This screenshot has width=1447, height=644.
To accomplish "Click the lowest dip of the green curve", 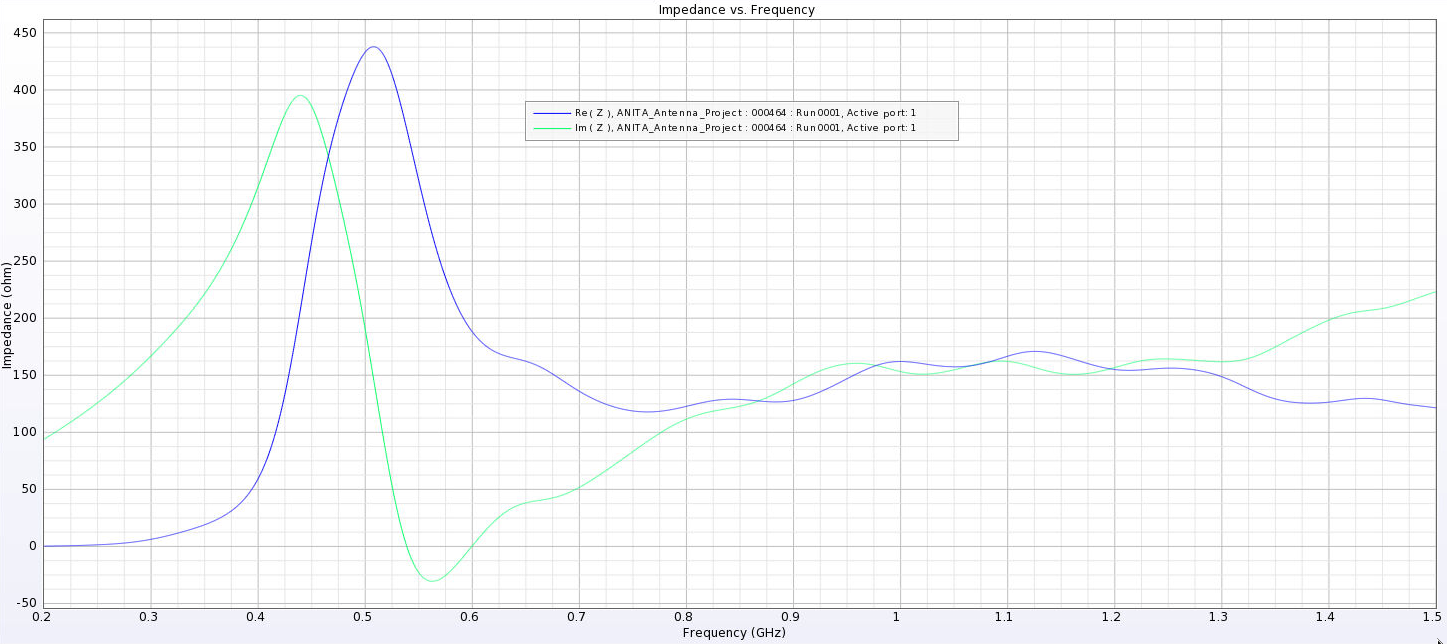I will click(x=431, y=580).
